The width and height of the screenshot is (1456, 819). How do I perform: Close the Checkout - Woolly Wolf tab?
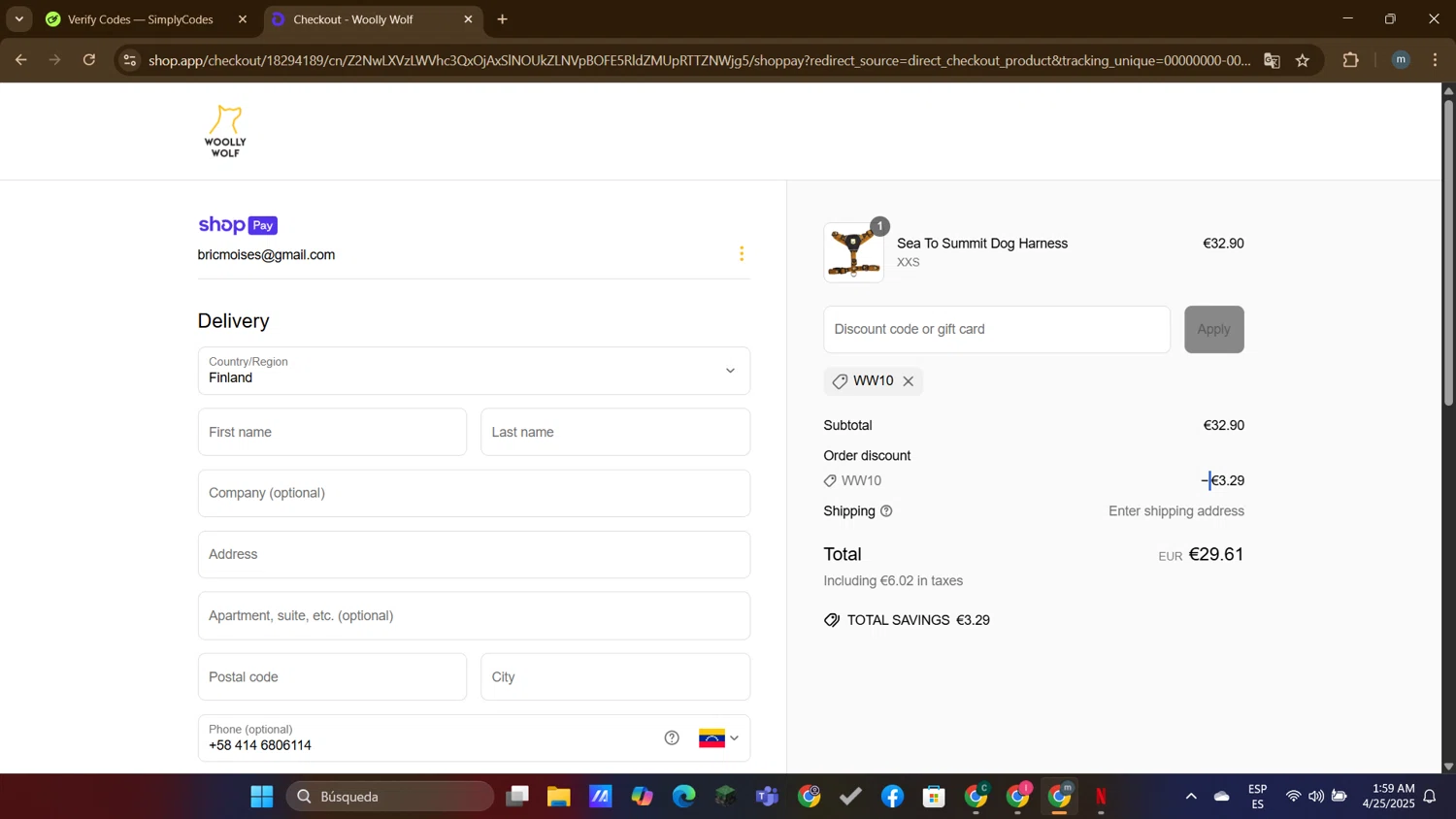coord(468,19)
